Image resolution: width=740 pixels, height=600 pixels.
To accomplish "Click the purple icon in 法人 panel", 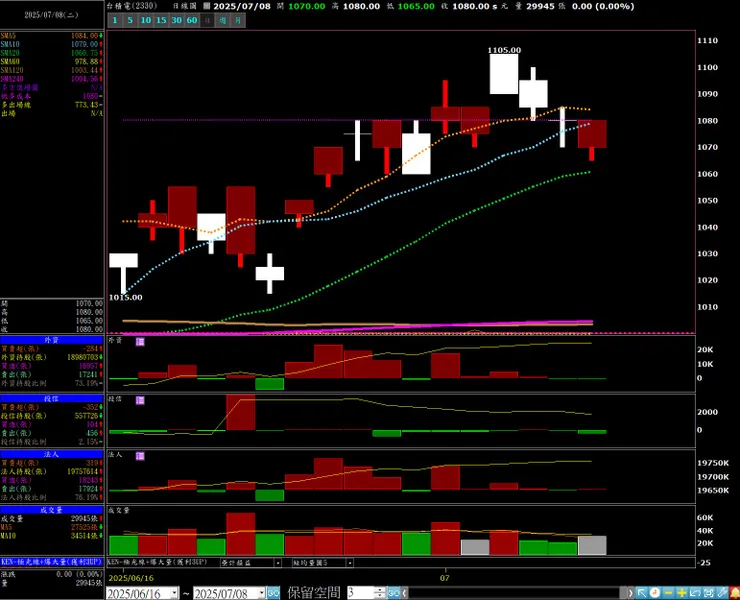I will tap(140, 456).
